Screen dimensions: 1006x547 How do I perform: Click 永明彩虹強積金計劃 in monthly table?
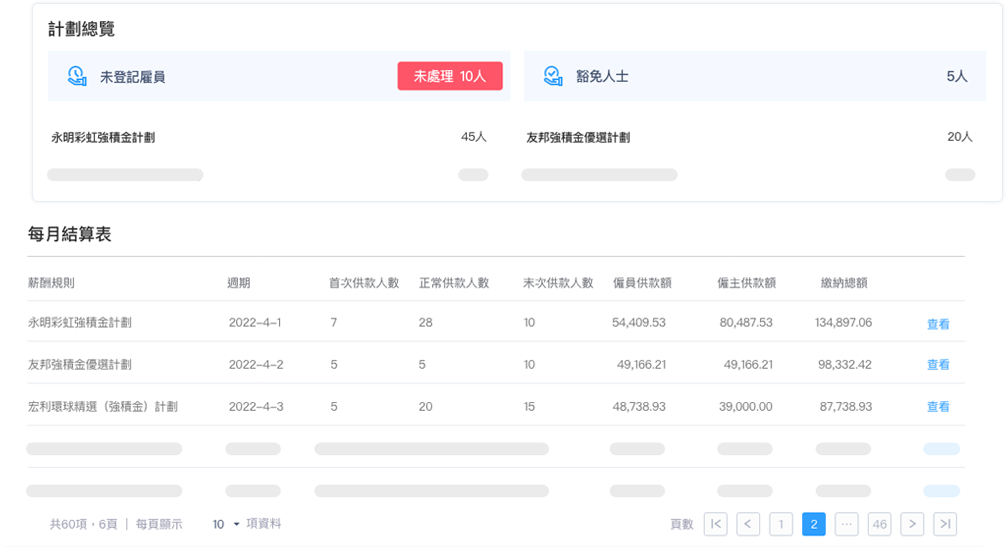click(80, 323)
